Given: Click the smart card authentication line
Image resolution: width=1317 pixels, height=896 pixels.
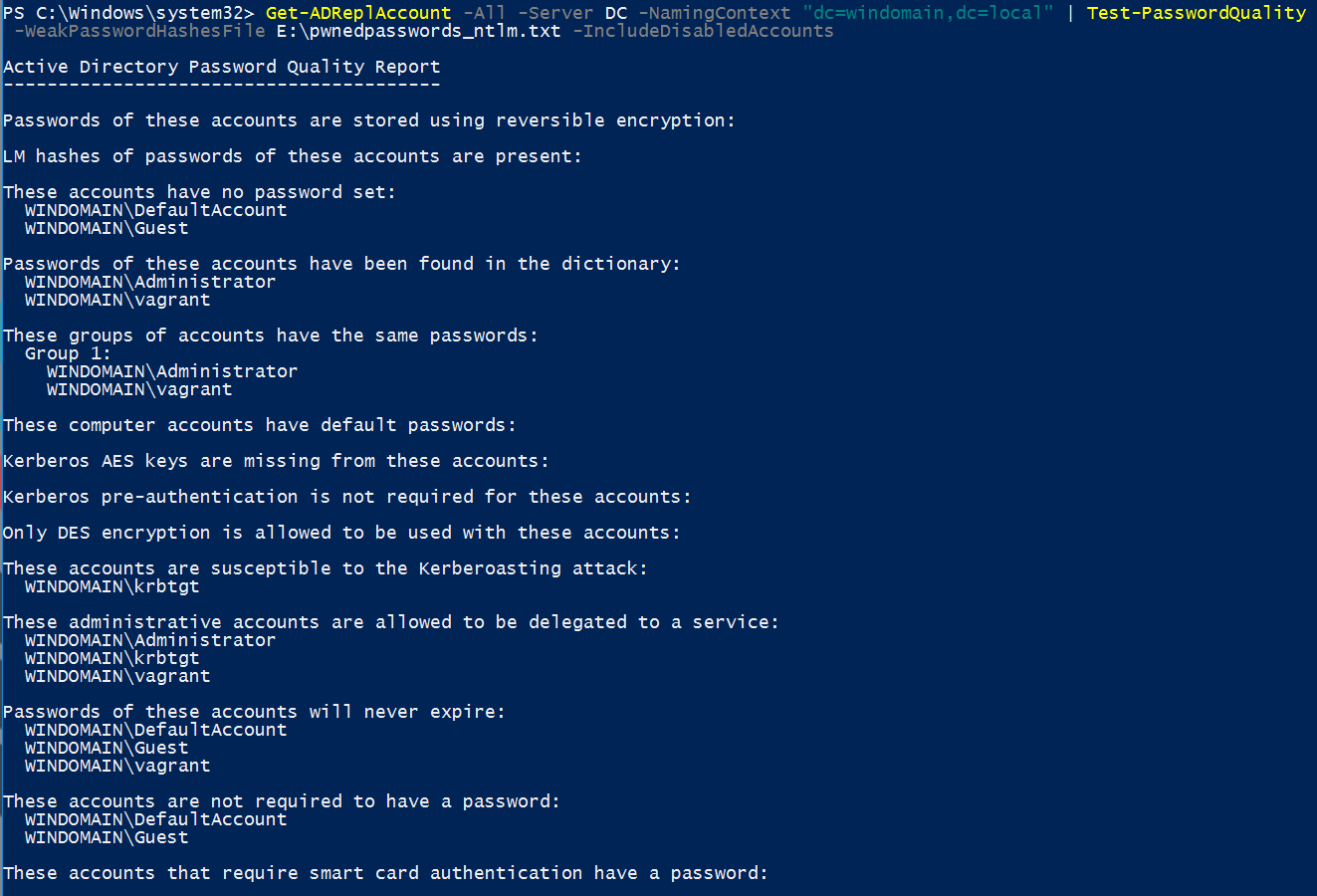Looking at the screenshot, I should [x=385, y=873].
